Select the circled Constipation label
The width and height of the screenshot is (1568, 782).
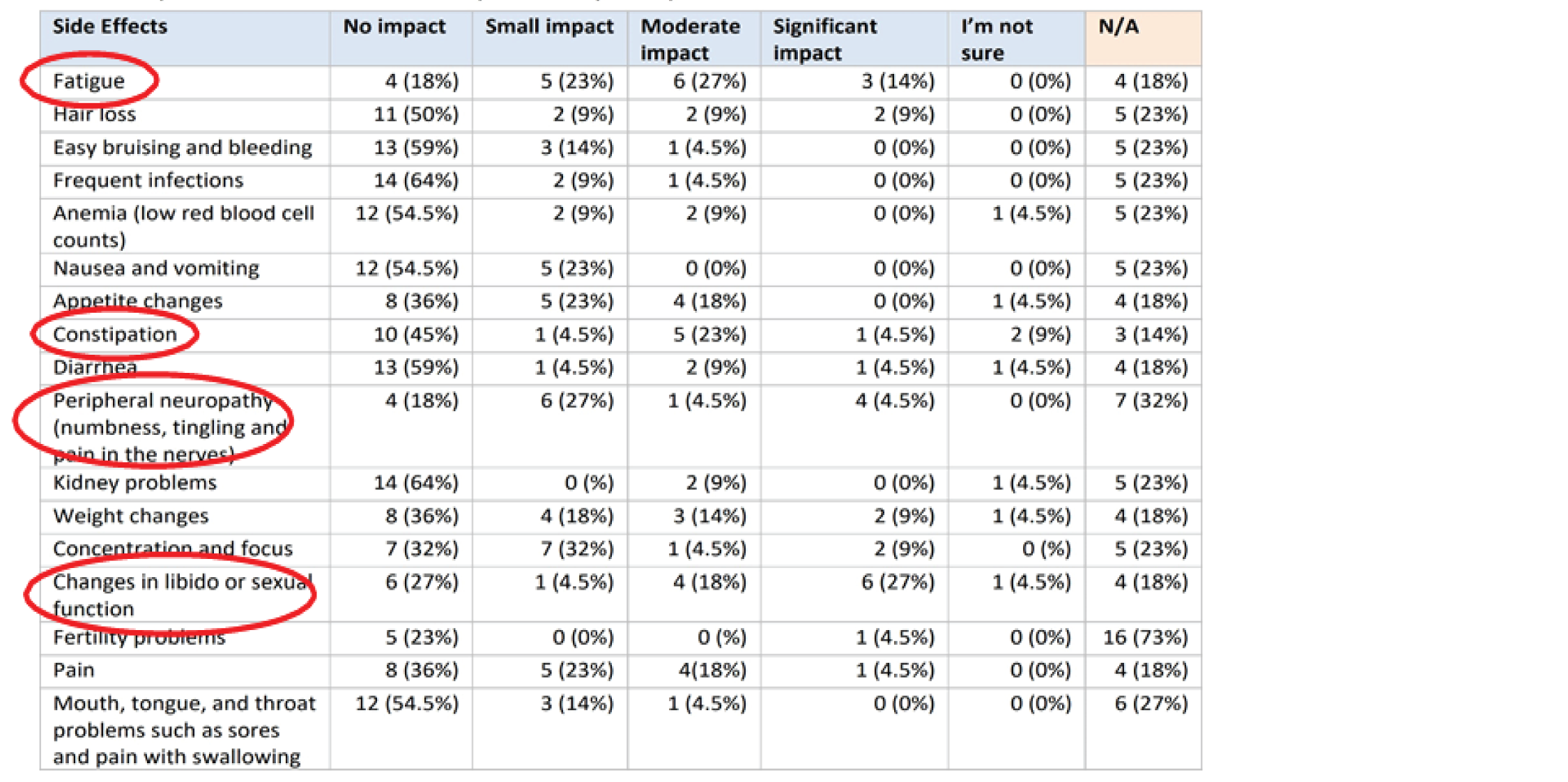[x=115, y=335]
